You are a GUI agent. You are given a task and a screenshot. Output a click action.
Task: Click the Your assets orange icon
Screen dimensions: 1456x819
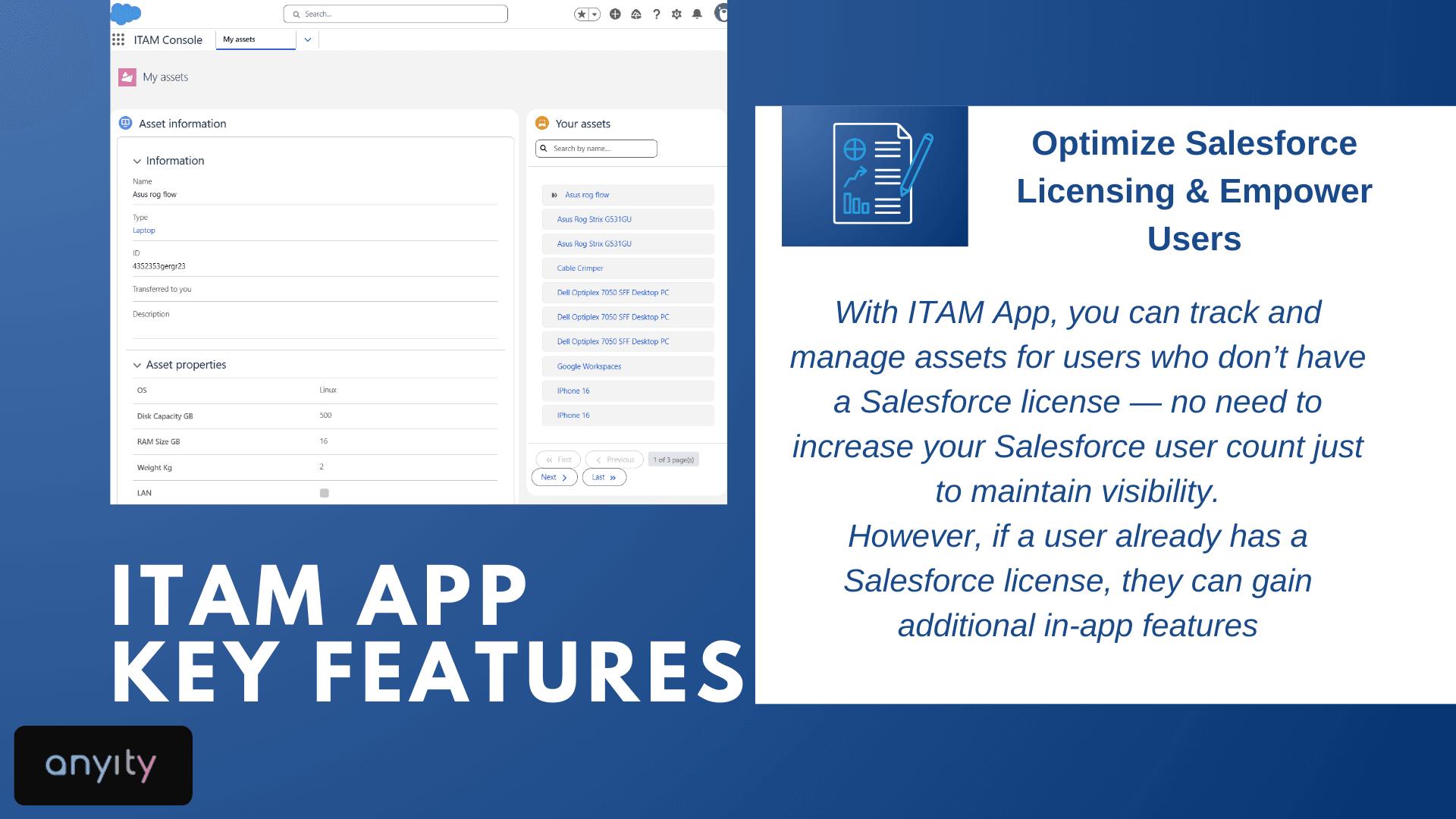(x=542, y=123)
